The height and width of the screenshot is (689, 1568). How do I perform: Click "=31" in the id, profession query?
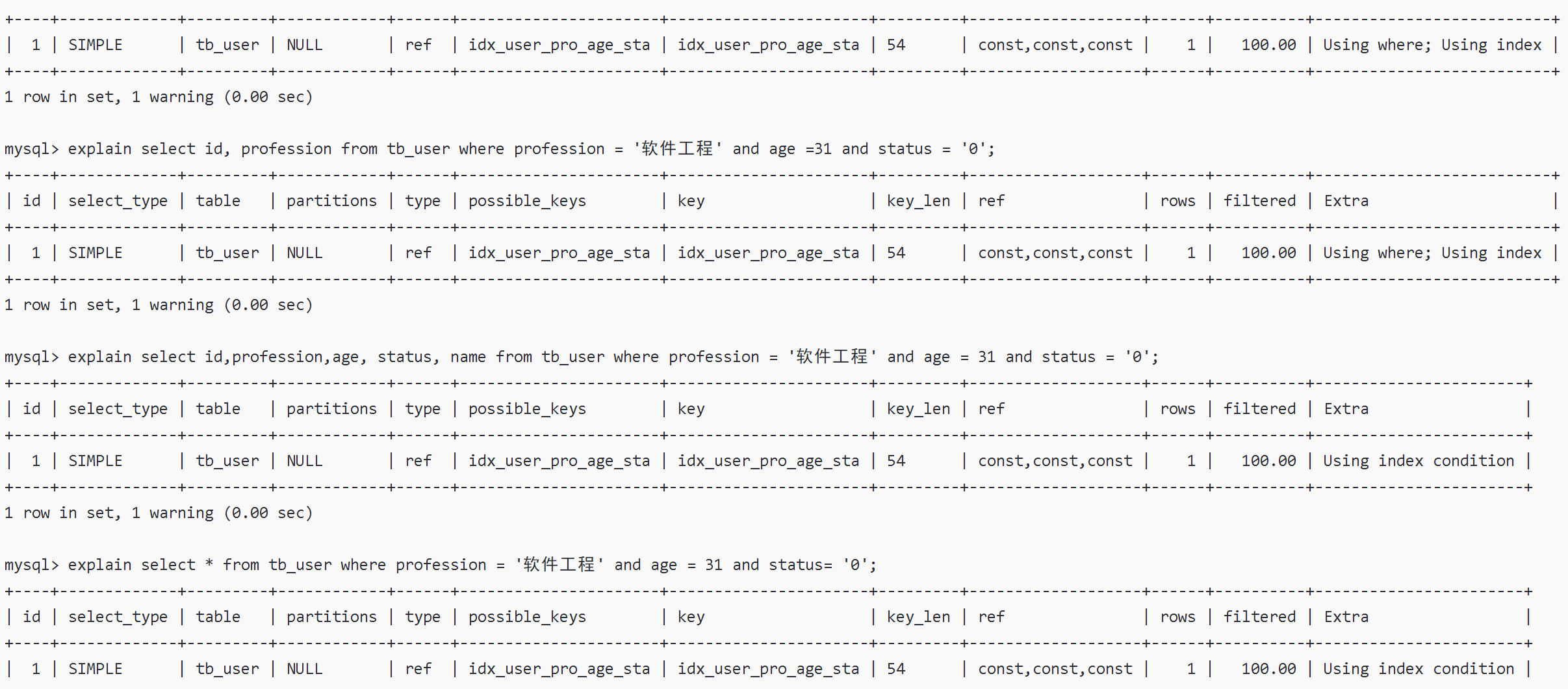[818, 149]
